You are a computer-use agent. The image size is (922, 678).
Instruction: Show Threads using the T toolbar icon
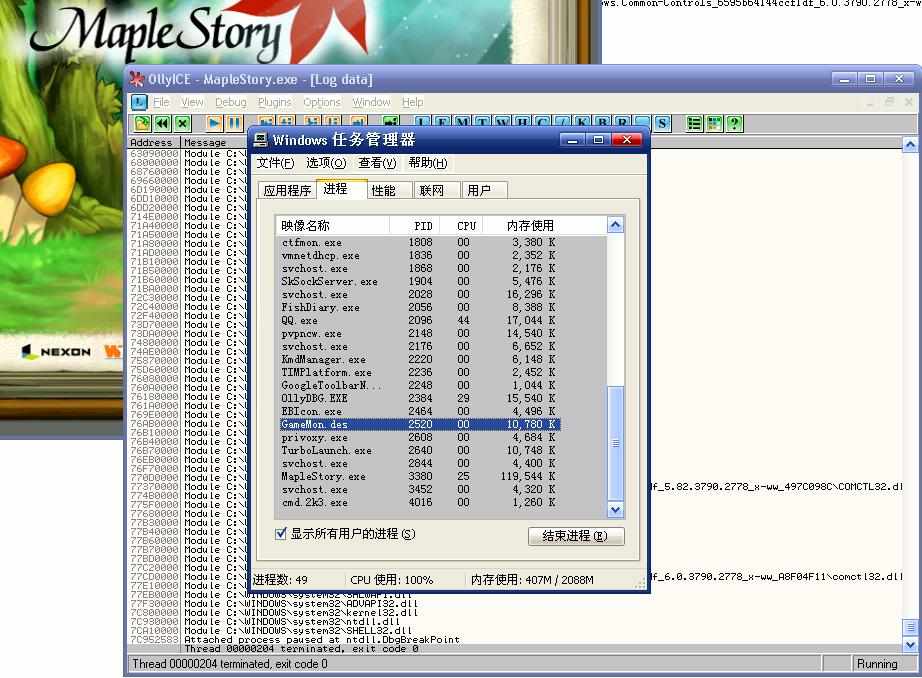coord(482,123)
